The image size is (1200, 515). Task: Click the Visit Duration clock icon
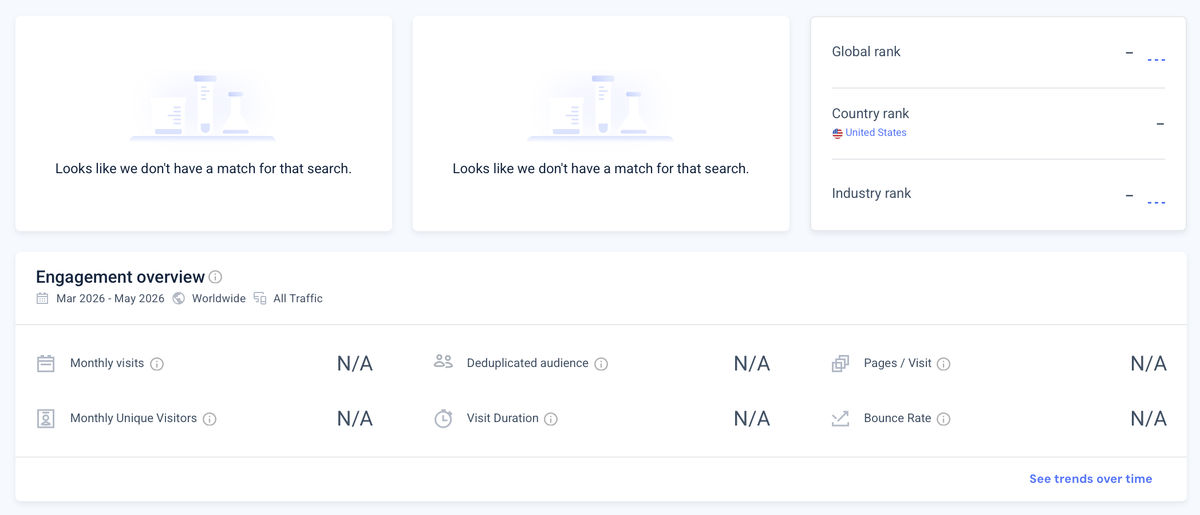coord(443,418)
